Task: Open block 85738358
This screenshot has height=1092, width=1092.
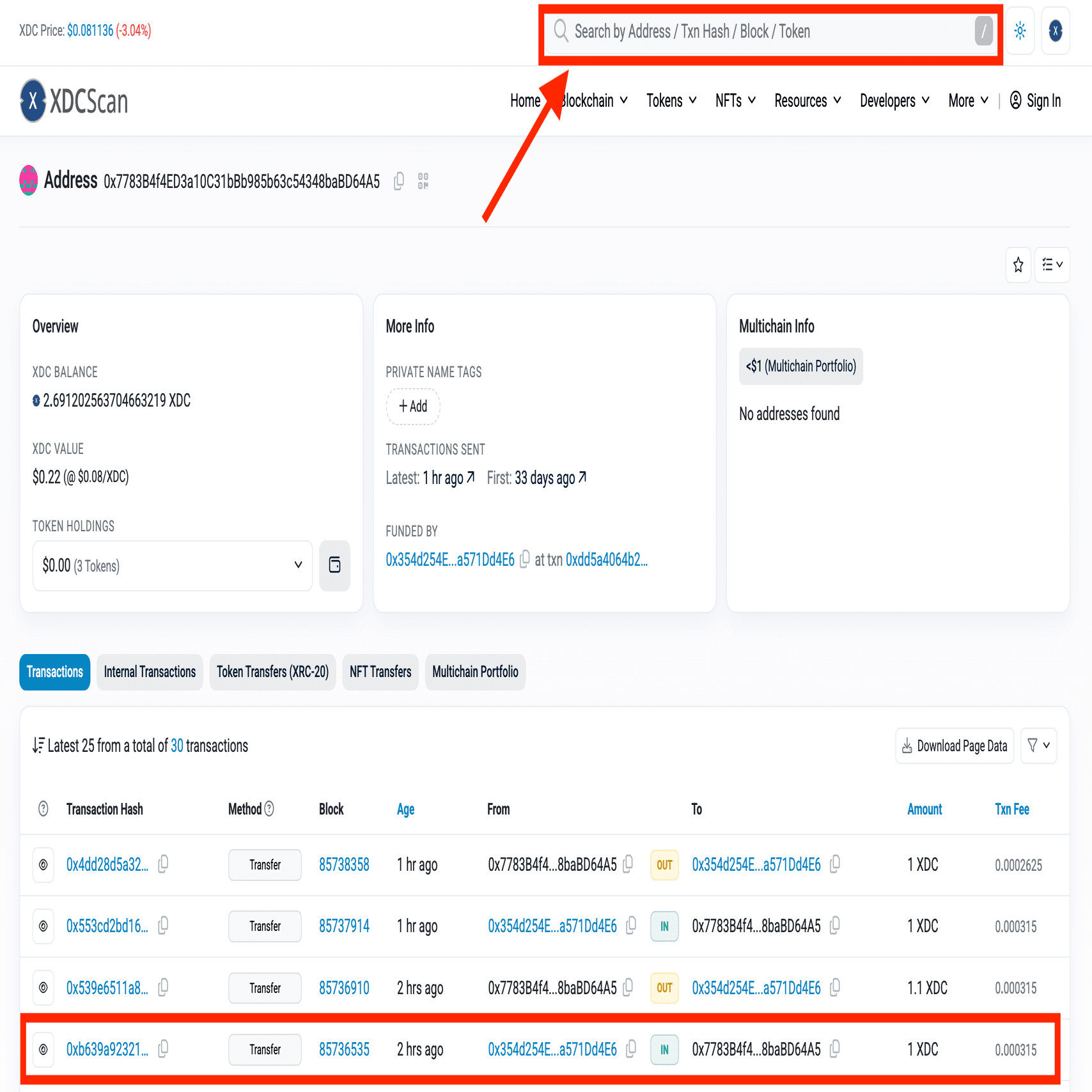Action: tap(344, 864)
